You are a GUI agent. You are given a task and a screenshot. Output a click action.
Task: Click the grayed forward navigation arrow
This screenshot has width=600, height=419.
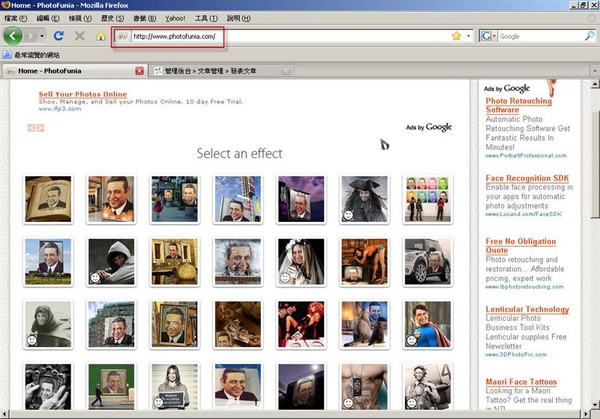[31, 36]
